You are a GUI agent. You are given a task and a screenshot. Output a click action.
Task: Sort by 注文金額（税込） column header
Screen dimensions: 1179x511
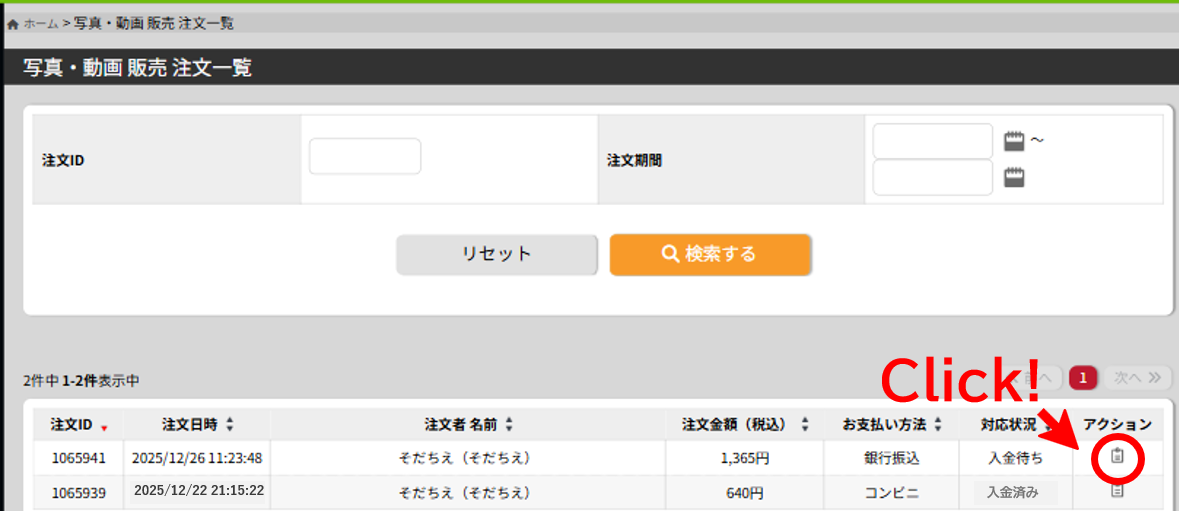coord(744,425)
